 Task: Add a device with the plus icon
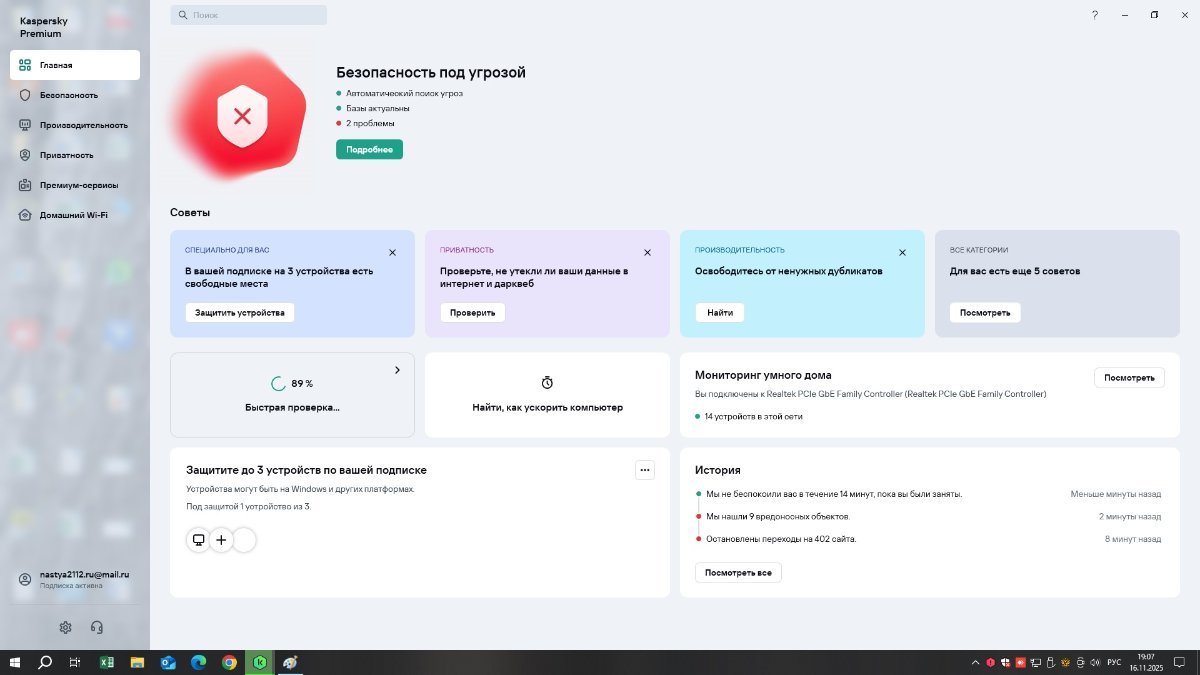click(x=221, y=540)
